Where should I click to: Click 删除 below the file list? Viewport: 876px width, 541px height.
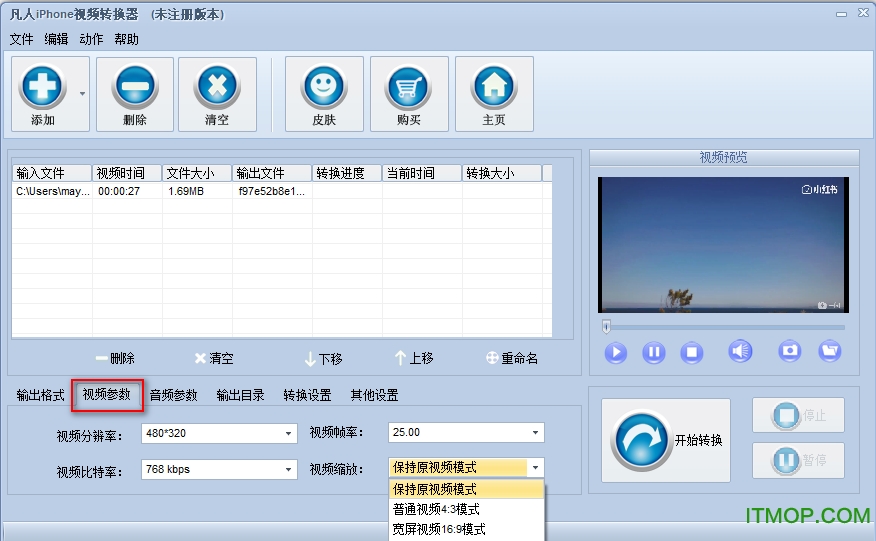click(x=115, y=358)
